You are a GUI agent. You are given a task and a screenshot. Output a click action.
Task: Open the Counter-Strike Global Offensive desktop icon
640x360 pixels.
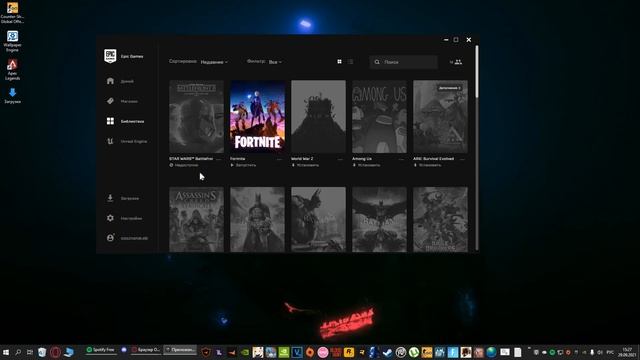click(12, 13)
